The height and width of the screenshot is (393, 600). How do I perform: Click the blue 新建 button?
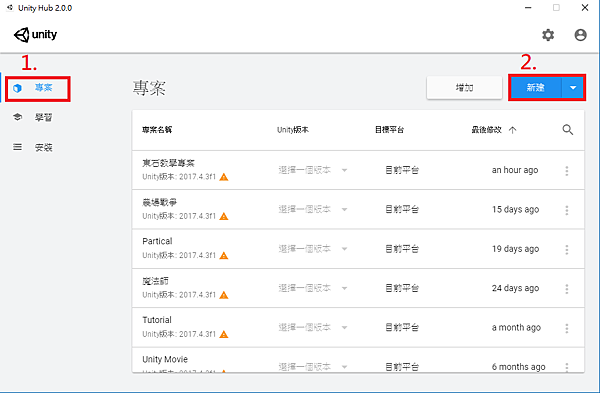(x=535, y=88)
